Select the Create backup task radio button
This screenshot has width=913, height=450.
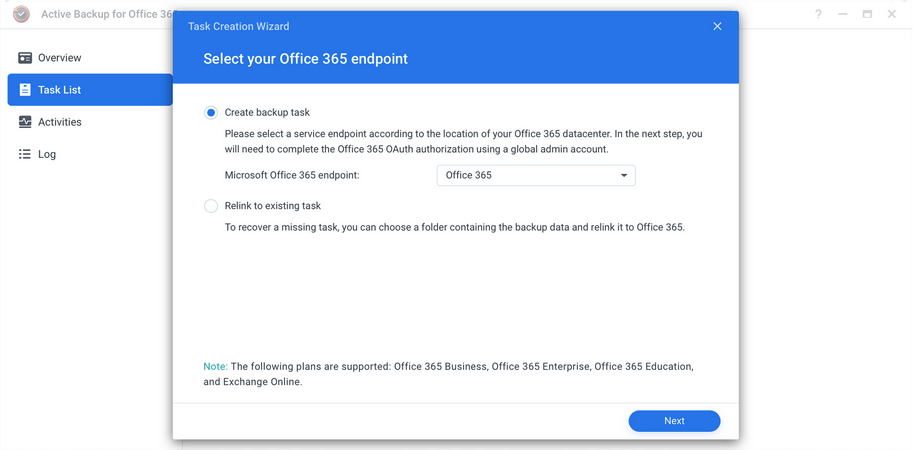(211, 112)
